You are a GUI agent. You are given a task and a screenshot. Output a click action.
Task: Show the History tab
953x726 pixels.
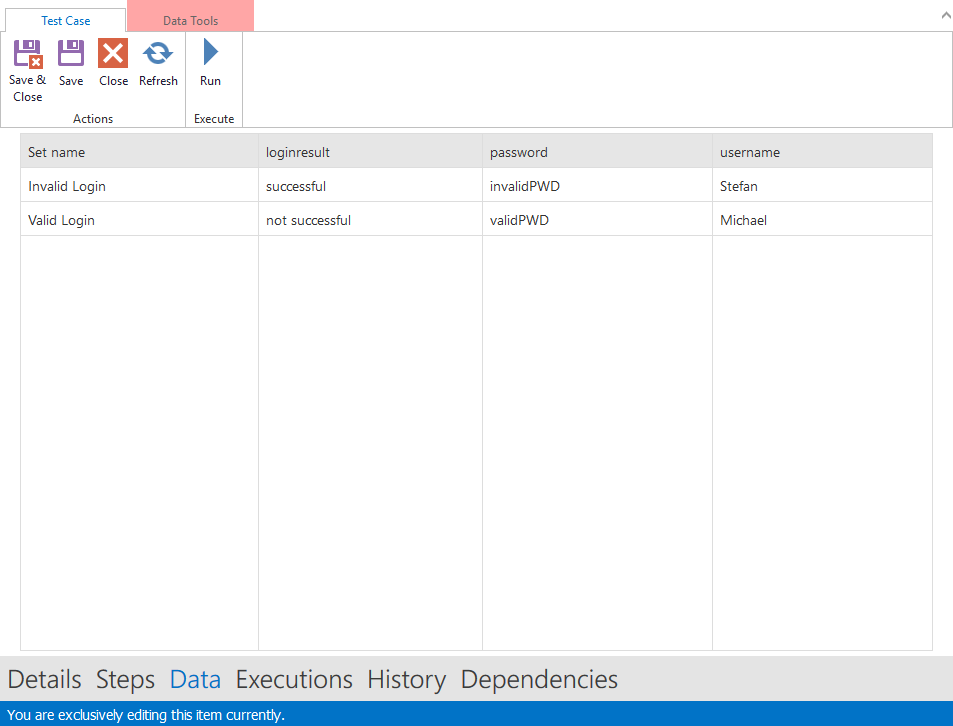(x=406, y=680)
